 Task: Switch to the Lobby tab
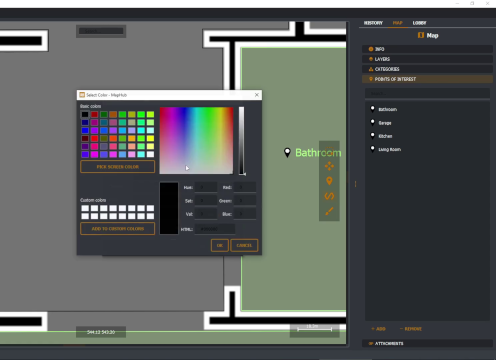419,23
